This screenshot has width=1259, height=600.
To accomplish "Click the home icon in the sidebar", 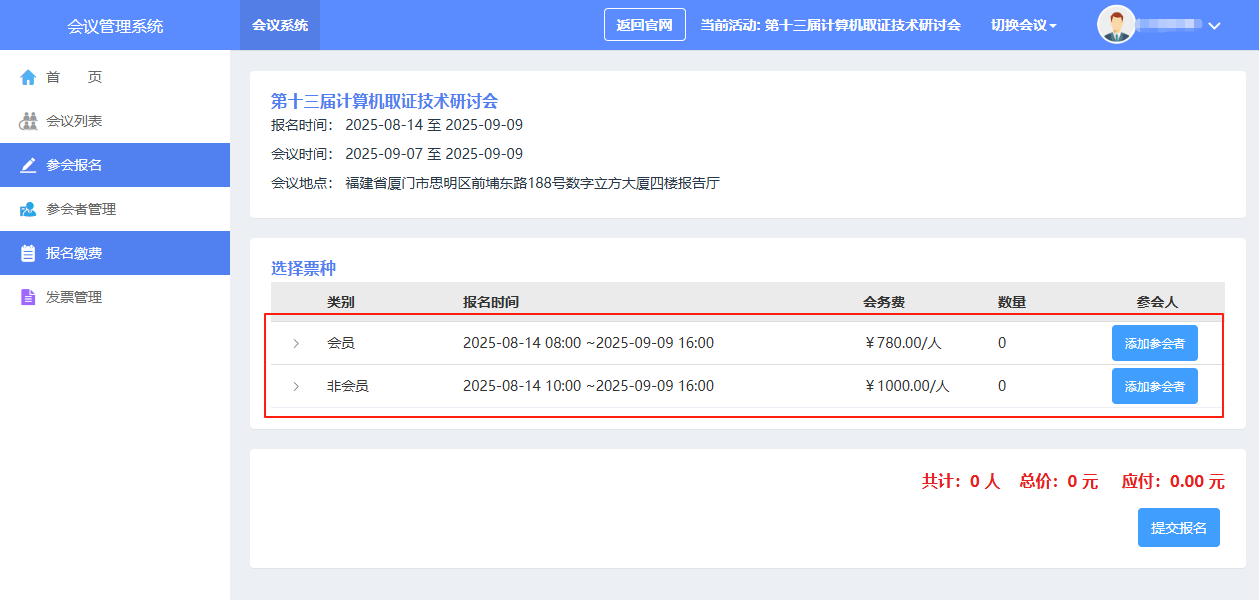I will (x=28, y=77).
